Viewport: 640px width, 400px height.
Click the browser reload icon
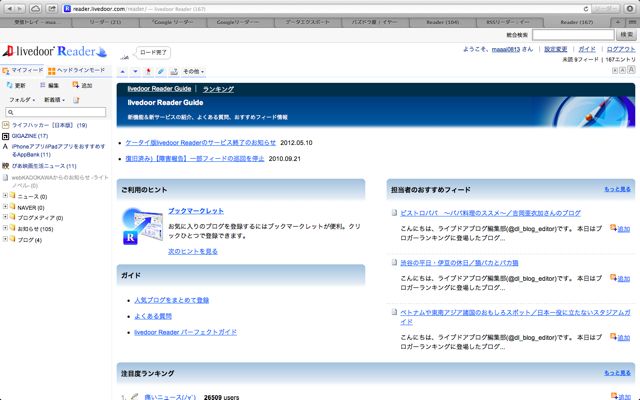[x=586, y=9]
